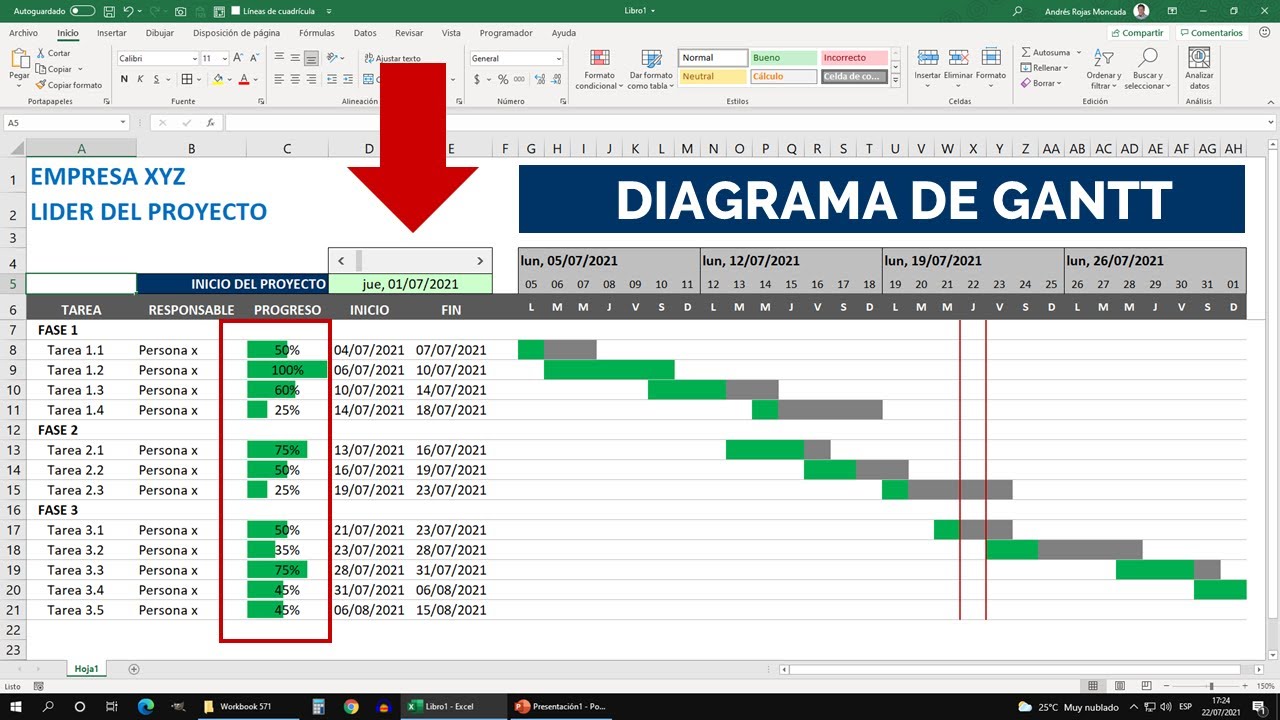Apply the Bueno cell style
1280x720 pixels.
coord(783,58)
